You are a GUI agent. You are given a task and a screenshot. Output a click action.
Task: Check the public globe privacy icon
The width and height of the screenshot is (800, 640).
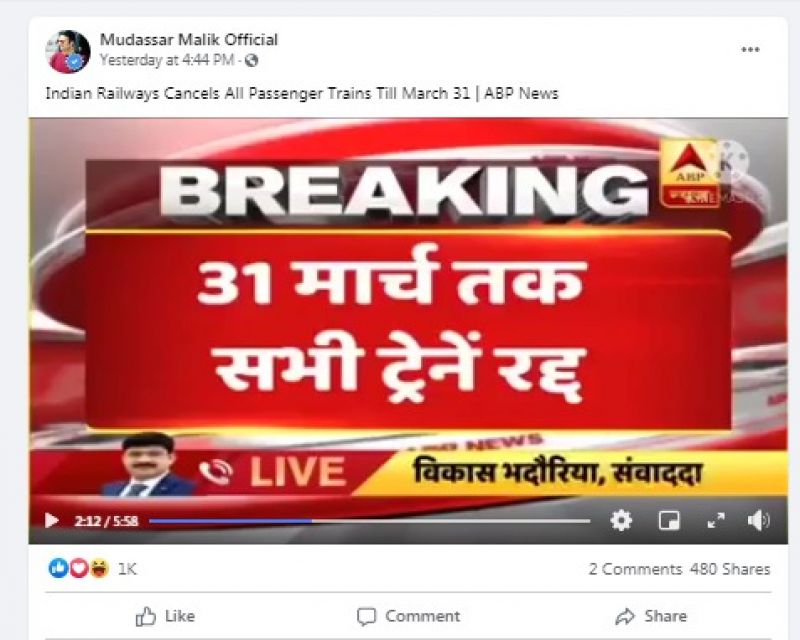(x=251, y=61)
